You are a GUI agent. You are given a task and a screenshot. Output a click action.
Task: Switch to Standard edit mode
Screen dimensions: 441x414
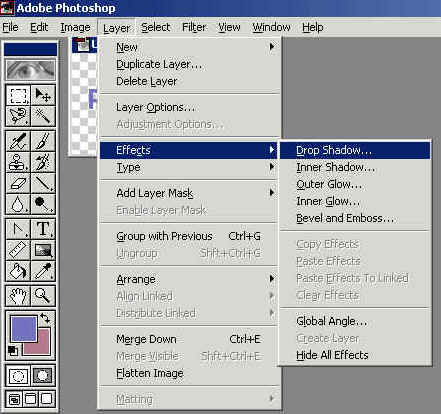coord(18,376)
